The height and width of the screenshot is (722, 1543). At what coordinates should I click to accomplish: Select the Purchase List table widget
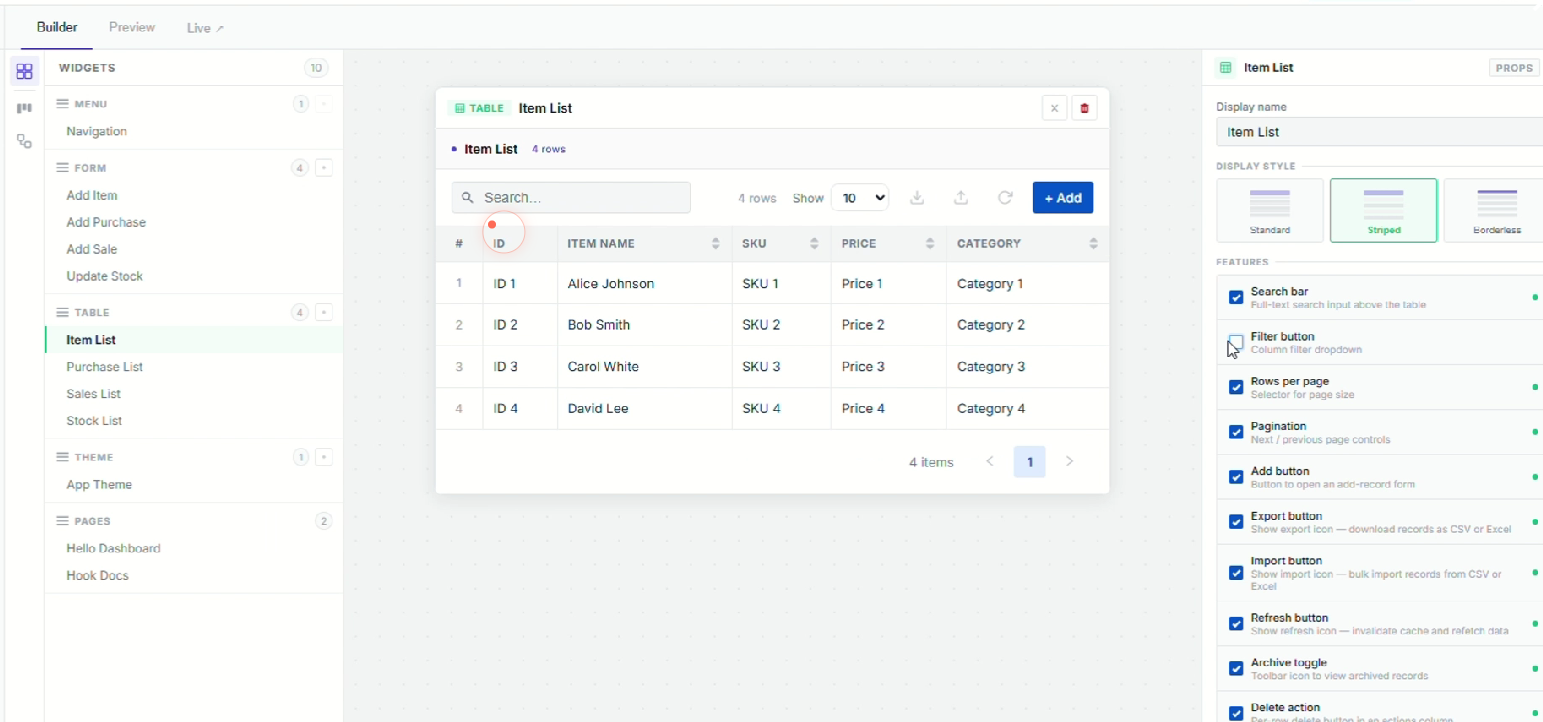click(x=105, y=367)
